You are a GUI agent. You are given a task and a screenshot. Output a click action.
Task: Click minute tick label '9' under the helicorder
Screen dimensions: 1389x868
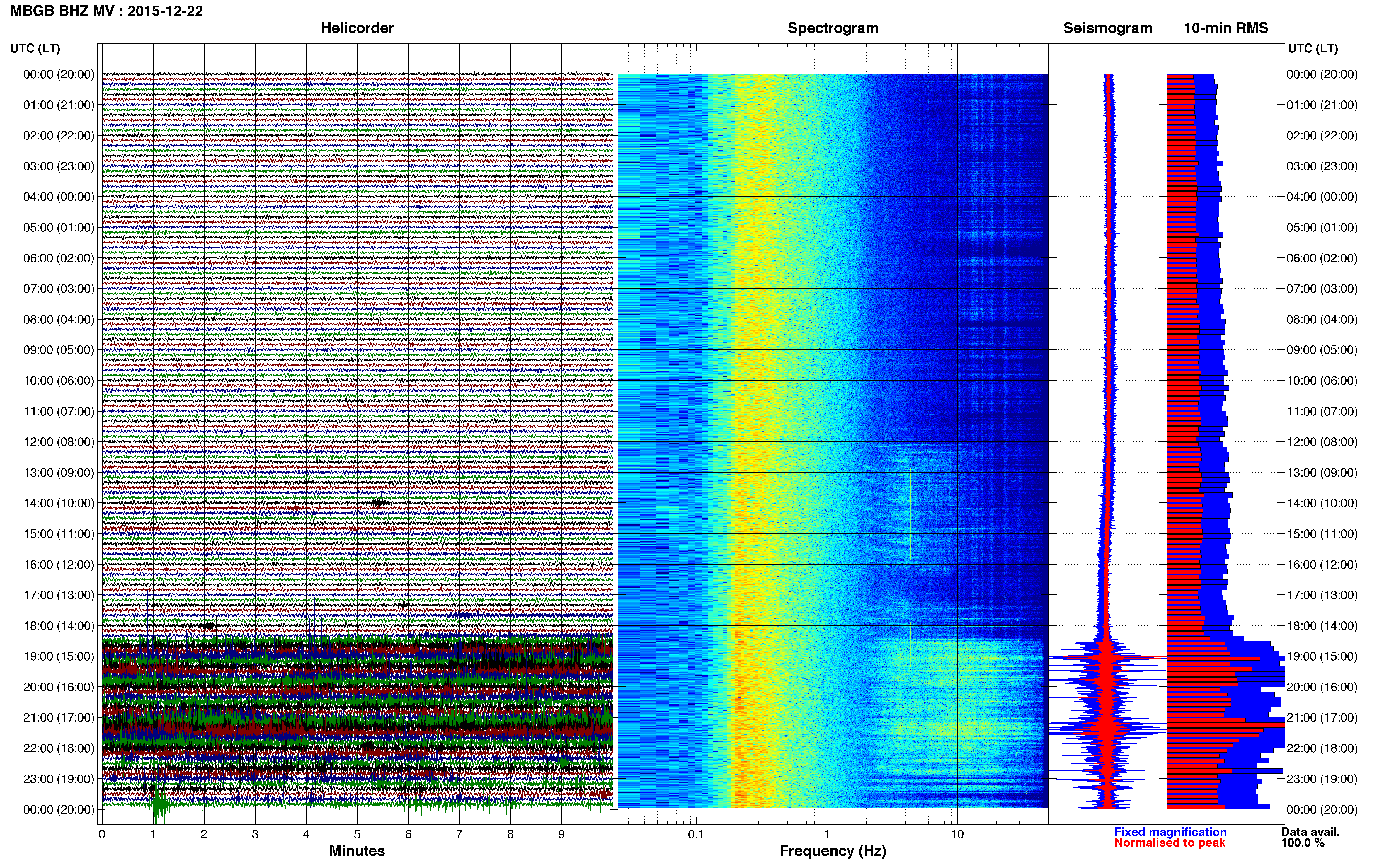pos(561,834)
